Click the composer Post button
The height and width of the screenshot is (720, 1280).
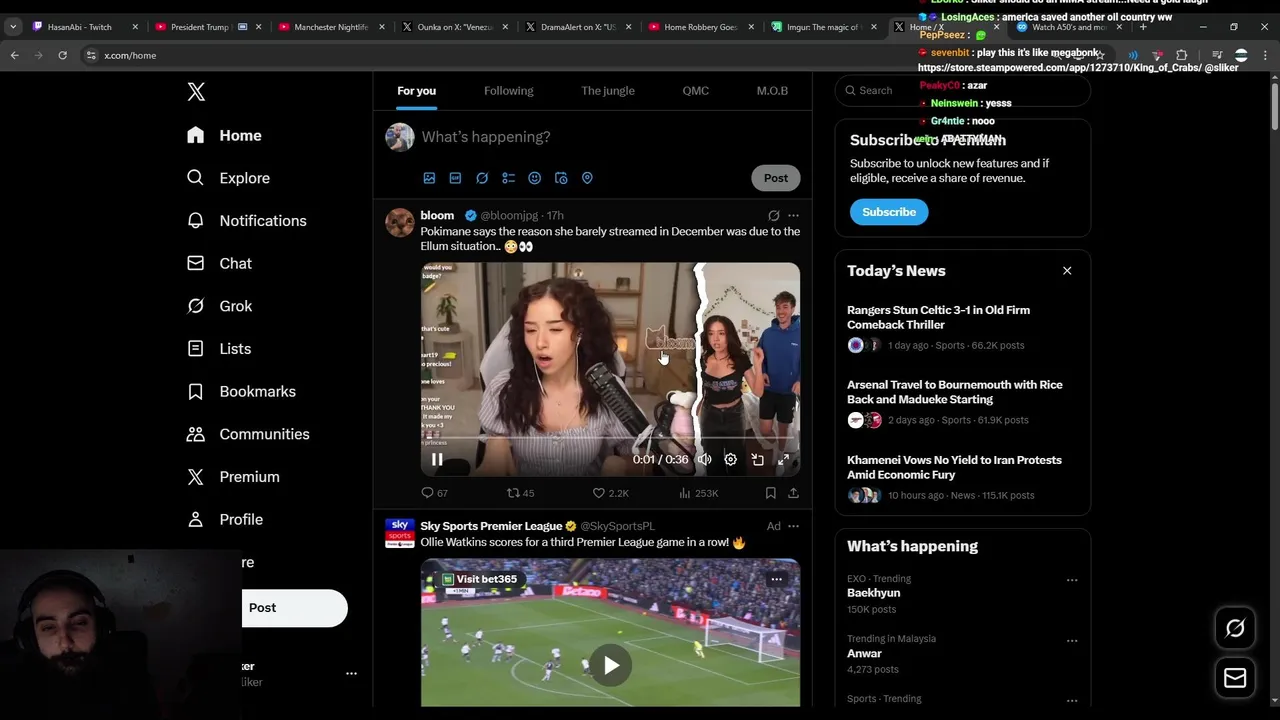776,178
